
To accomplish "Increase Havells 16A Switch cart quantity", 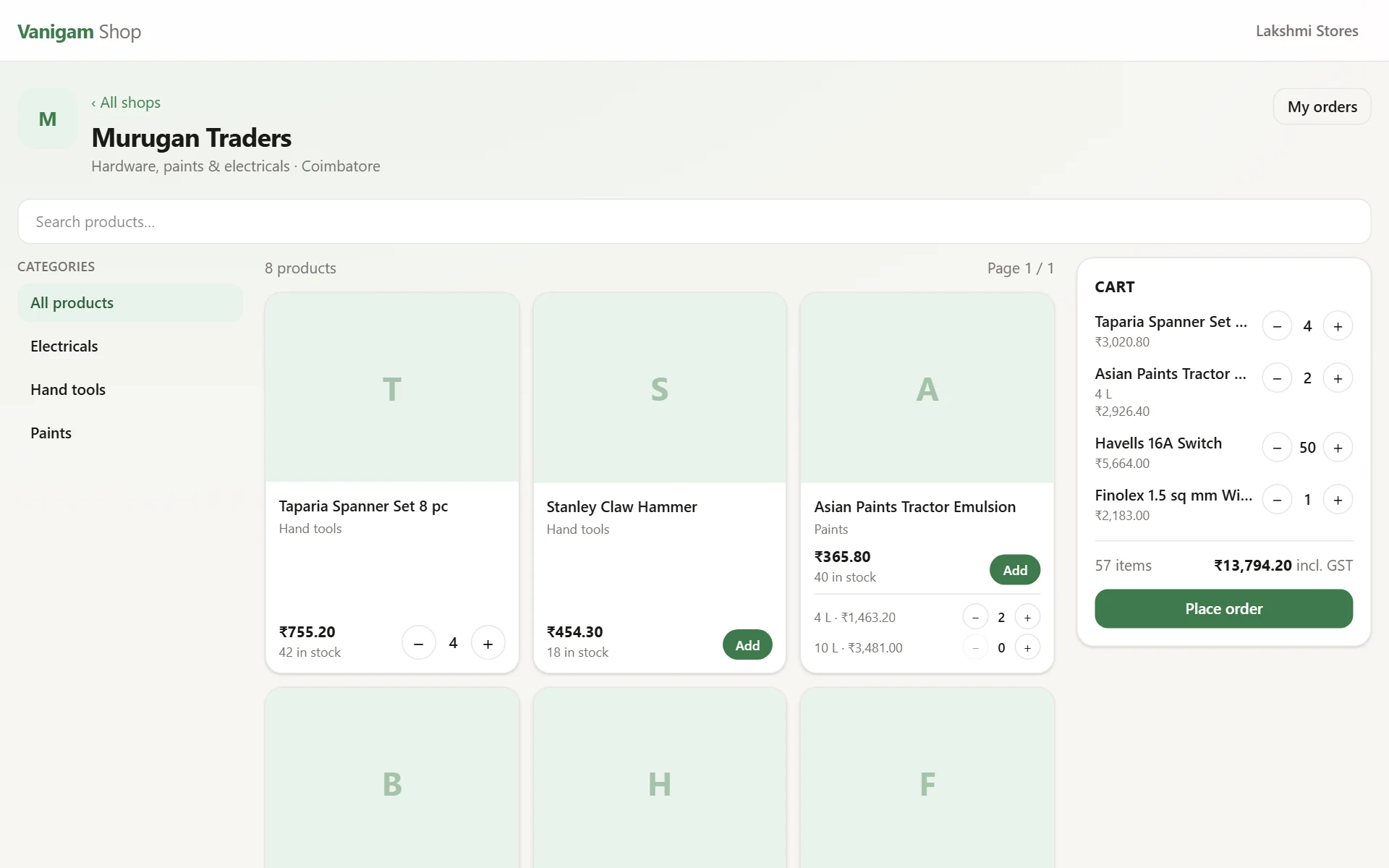I will (1338, 448).
